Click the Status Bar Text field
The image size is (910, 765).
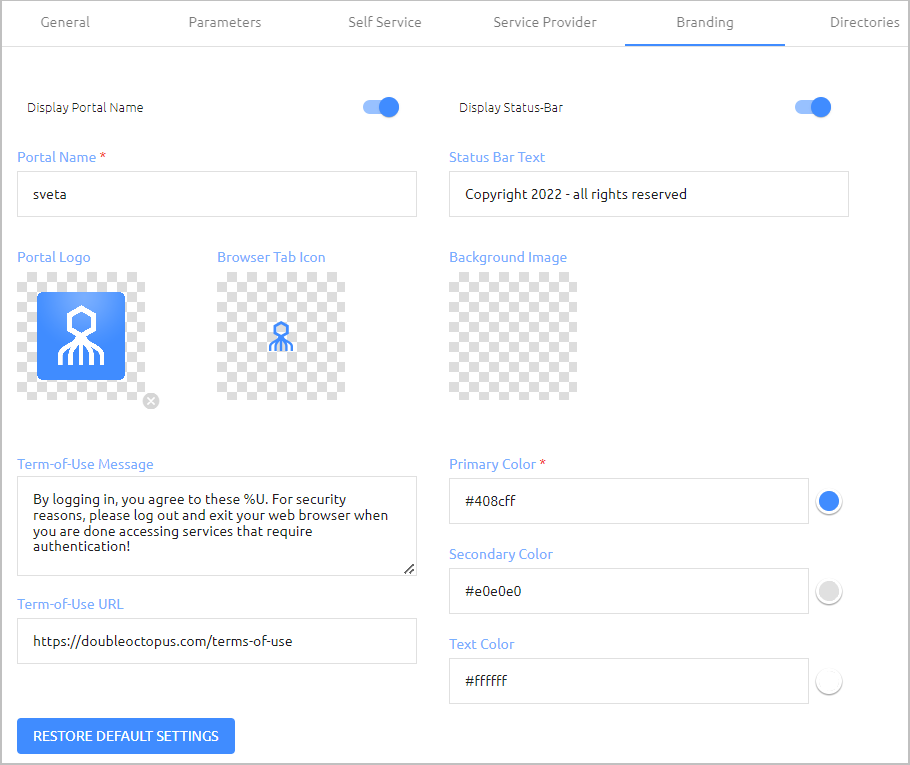648,194
